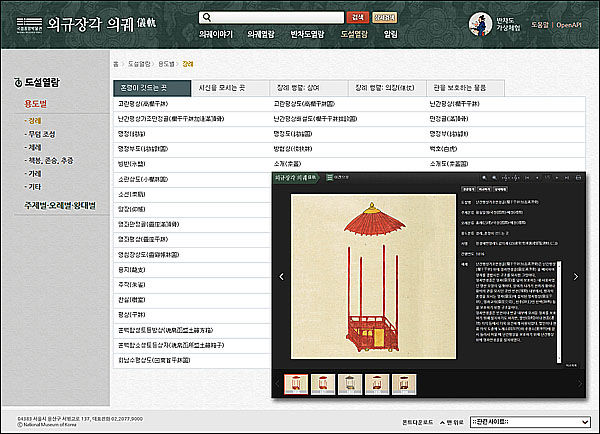Screen dimensions: 600x434
Task: Open the 의궤열람 menu
Action: tap(261, 34)
